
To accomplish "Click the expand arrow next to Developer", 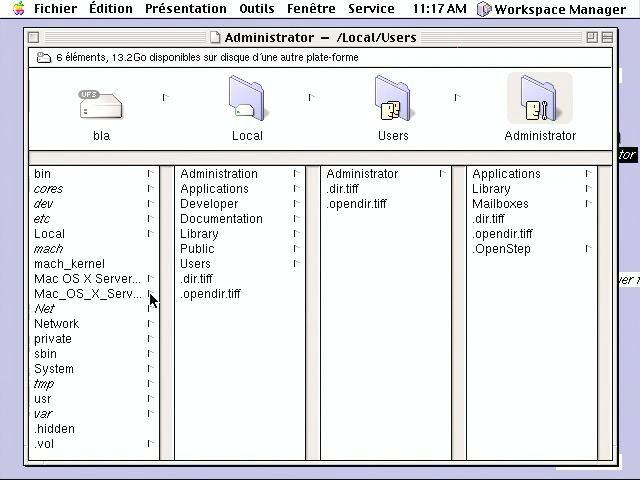I will 297,203.
